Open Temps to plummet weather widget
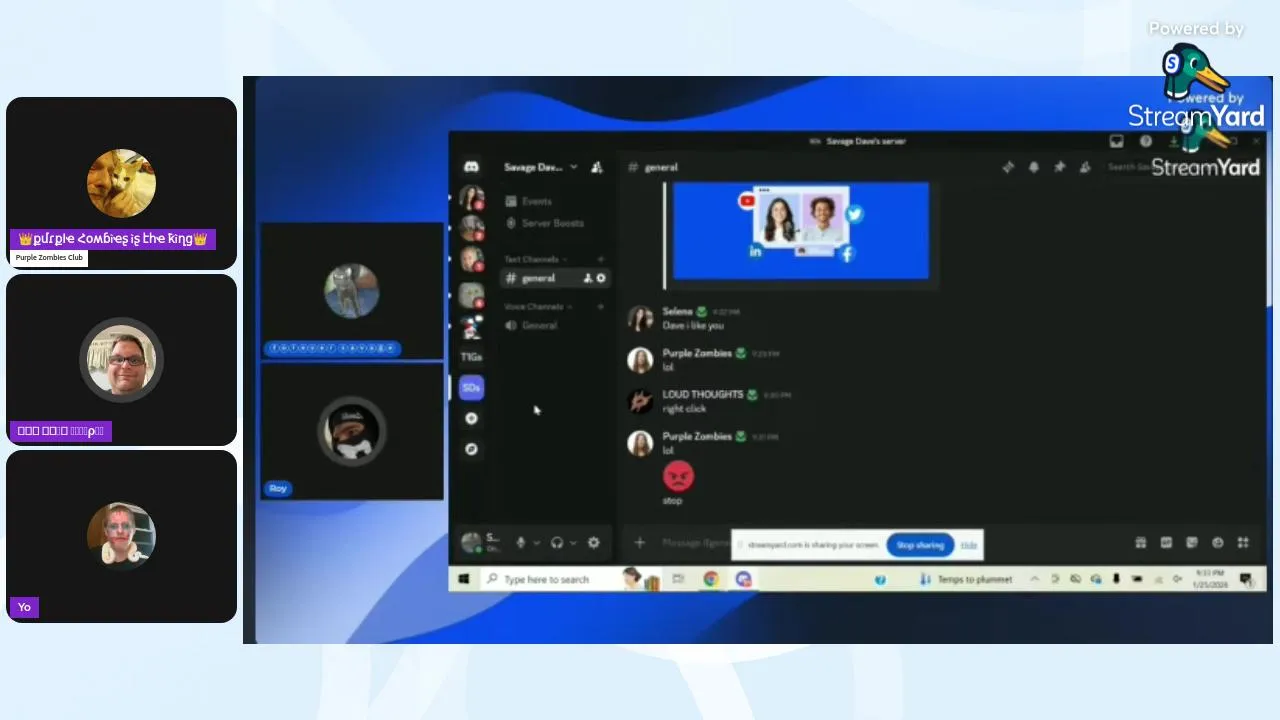This screenshot has width=1280, height=720. coord(966,579)
